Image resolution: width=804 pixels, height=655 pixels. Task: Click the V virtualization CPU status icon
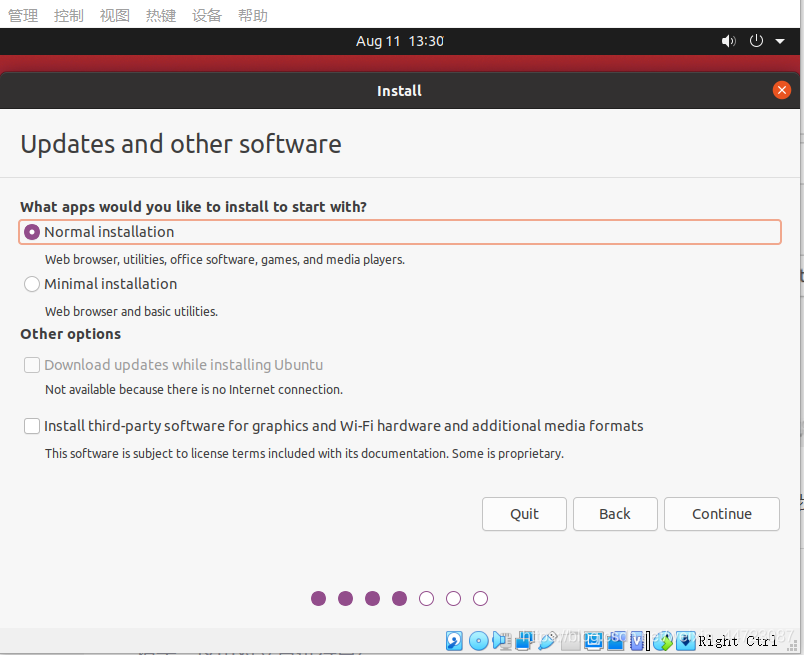click(637, 641)
